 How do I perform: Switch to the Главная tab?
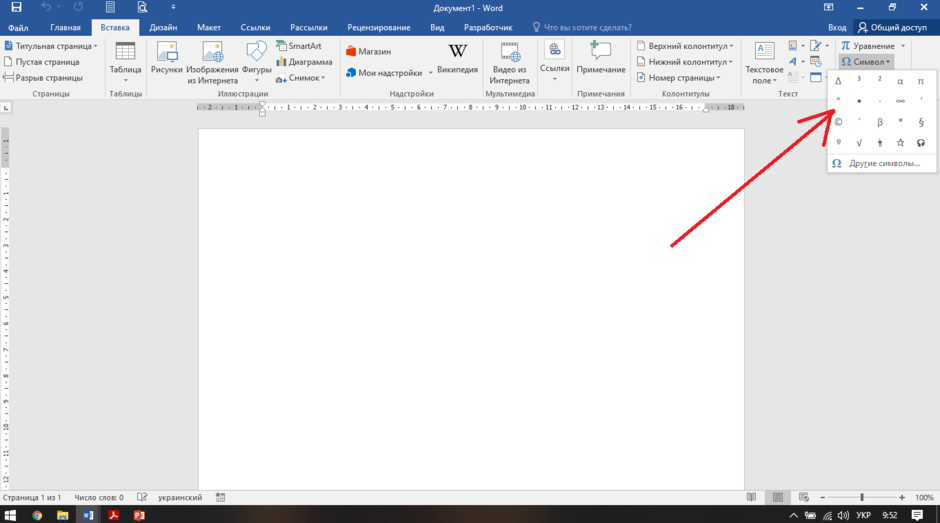(65, 28)
